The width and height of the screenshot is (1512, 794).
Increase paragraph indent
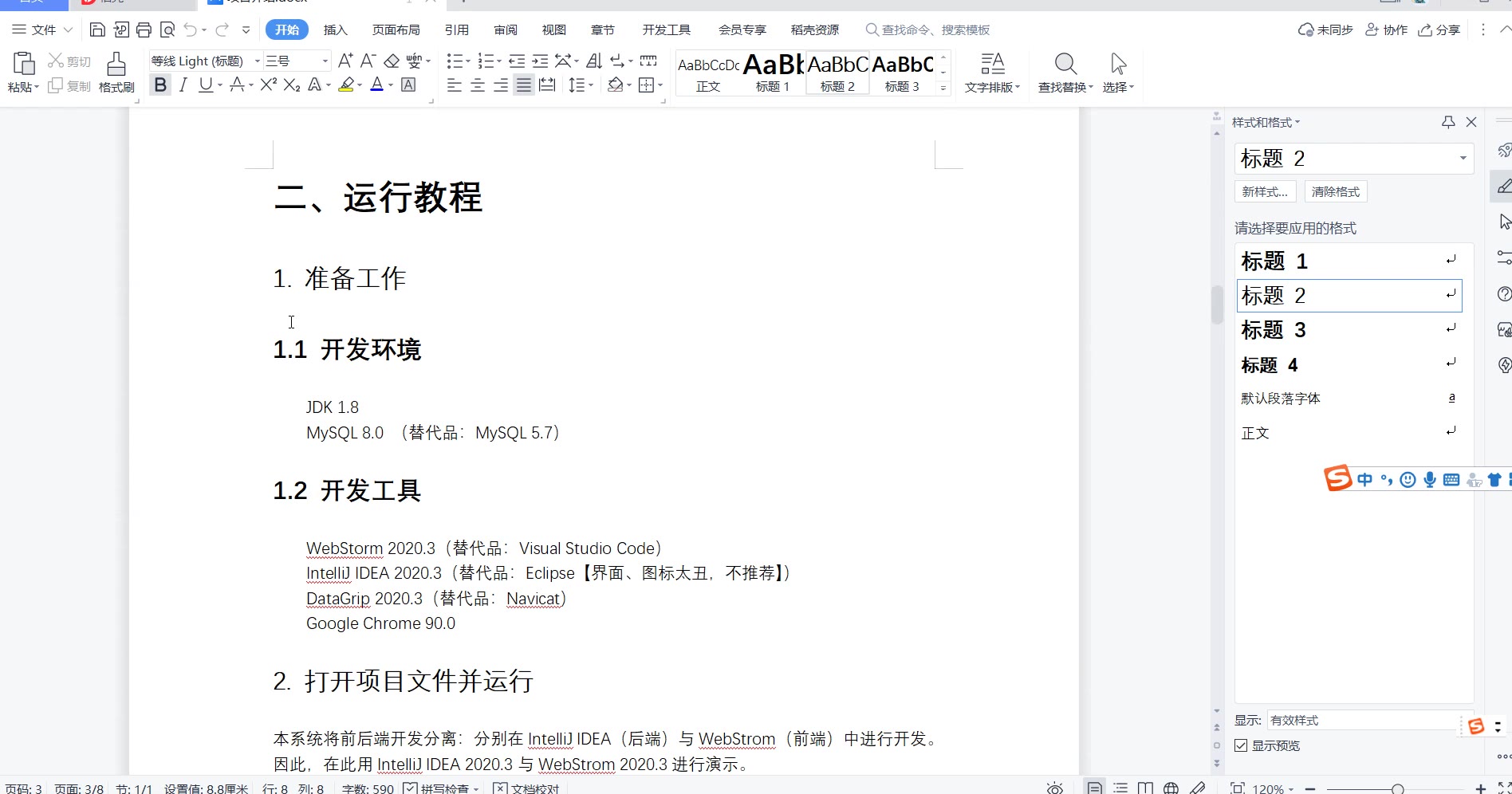[x=540, y=61]
